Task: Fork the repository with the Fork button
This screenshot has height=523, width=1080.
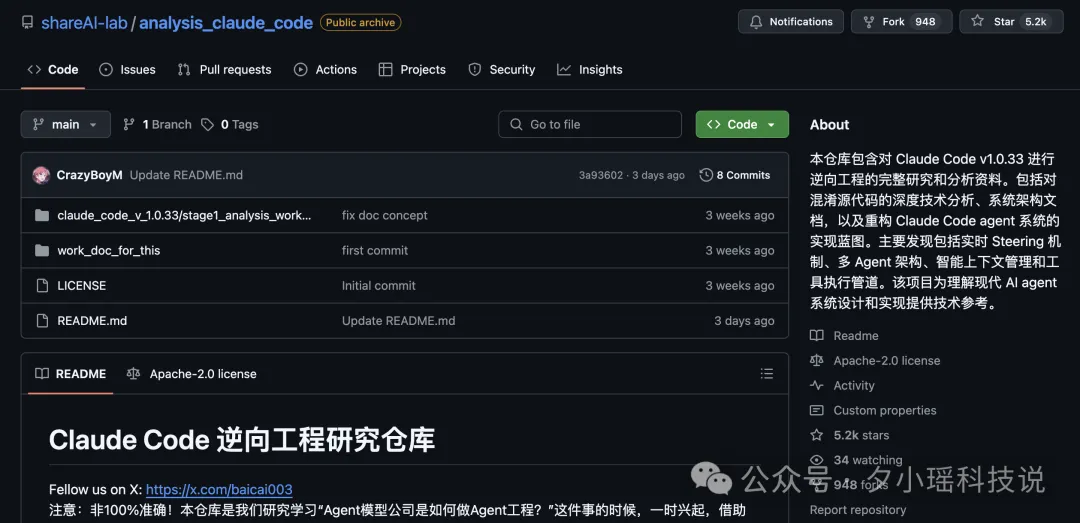Action: pyautogui.click(x=902, y=21)
